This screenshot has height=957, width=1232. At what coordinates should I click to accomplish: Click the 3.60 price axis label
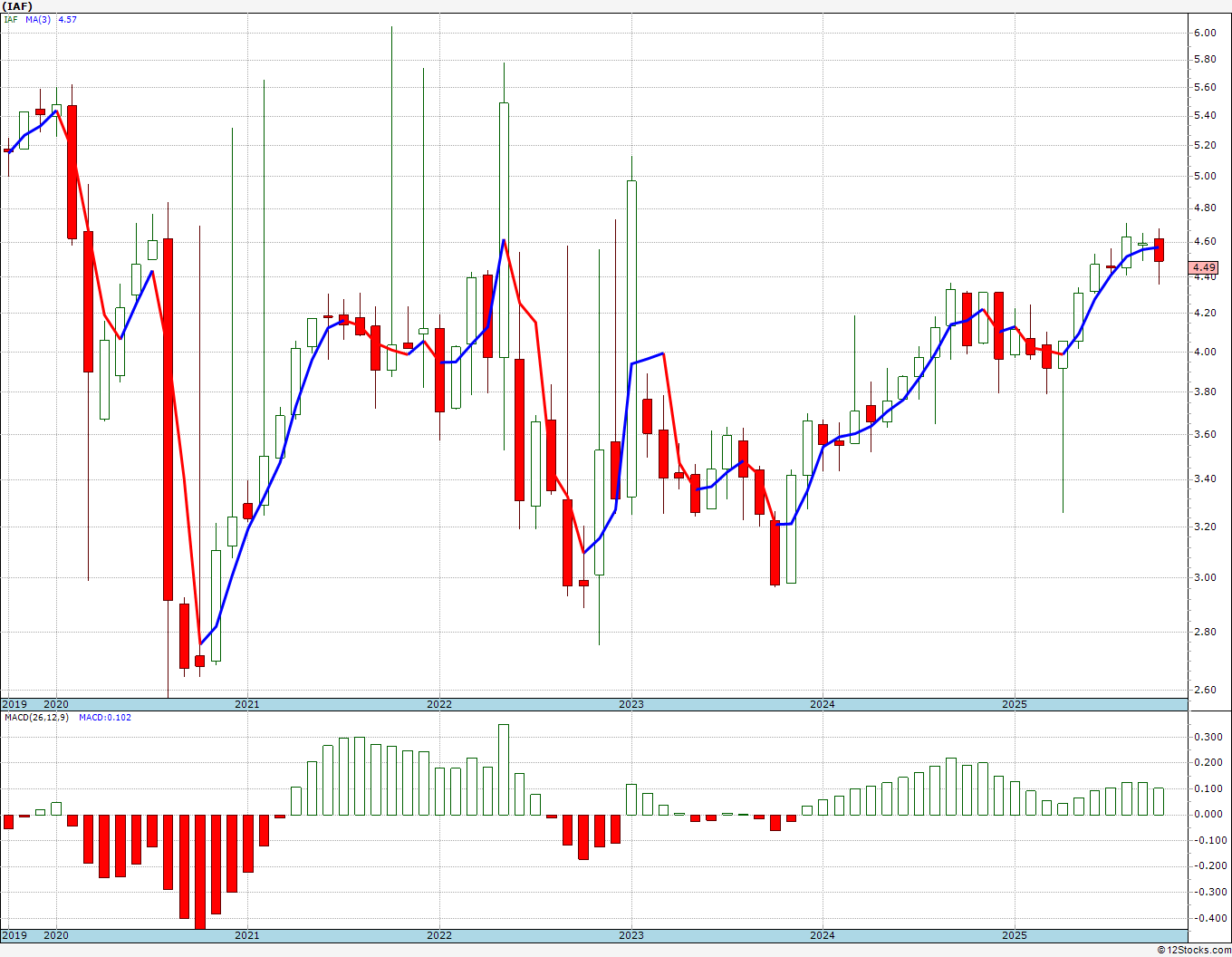pos(1205,435)
